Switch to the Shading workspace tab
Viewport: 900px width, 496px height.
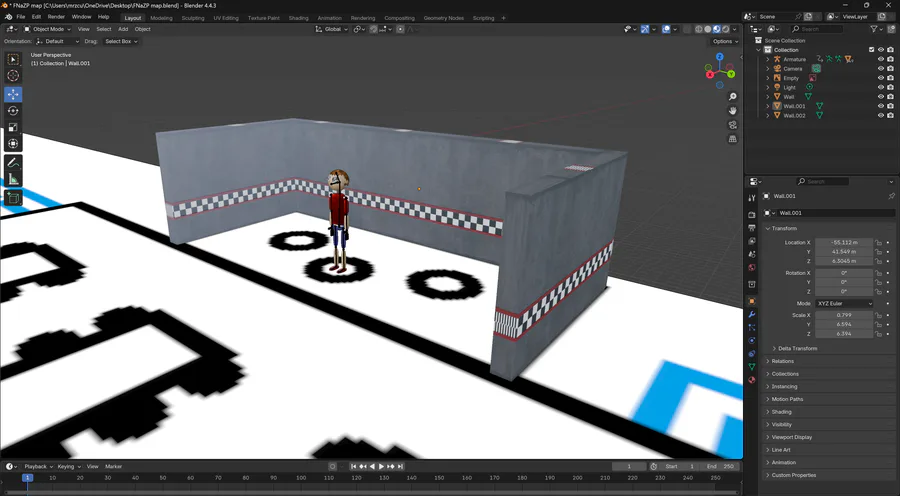tap(298, 18)
